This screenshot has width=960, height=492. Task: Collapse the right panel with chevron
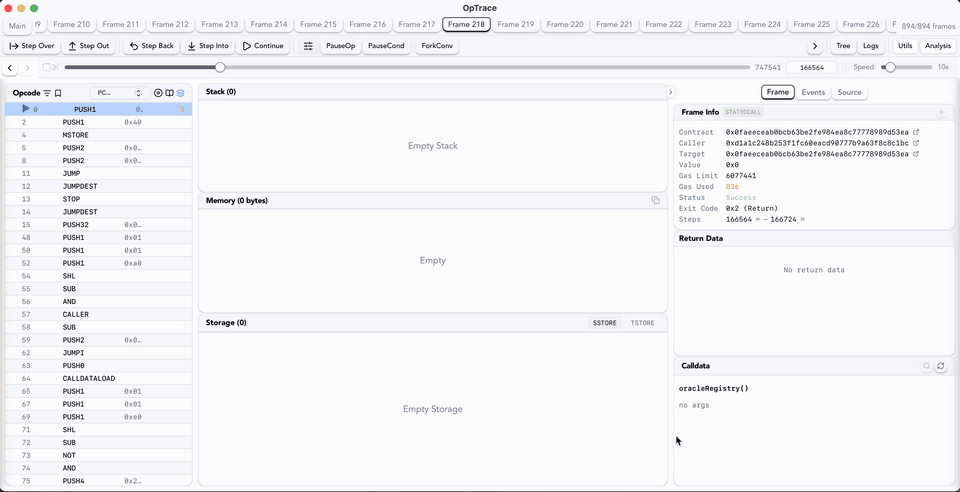click(671, 92)
